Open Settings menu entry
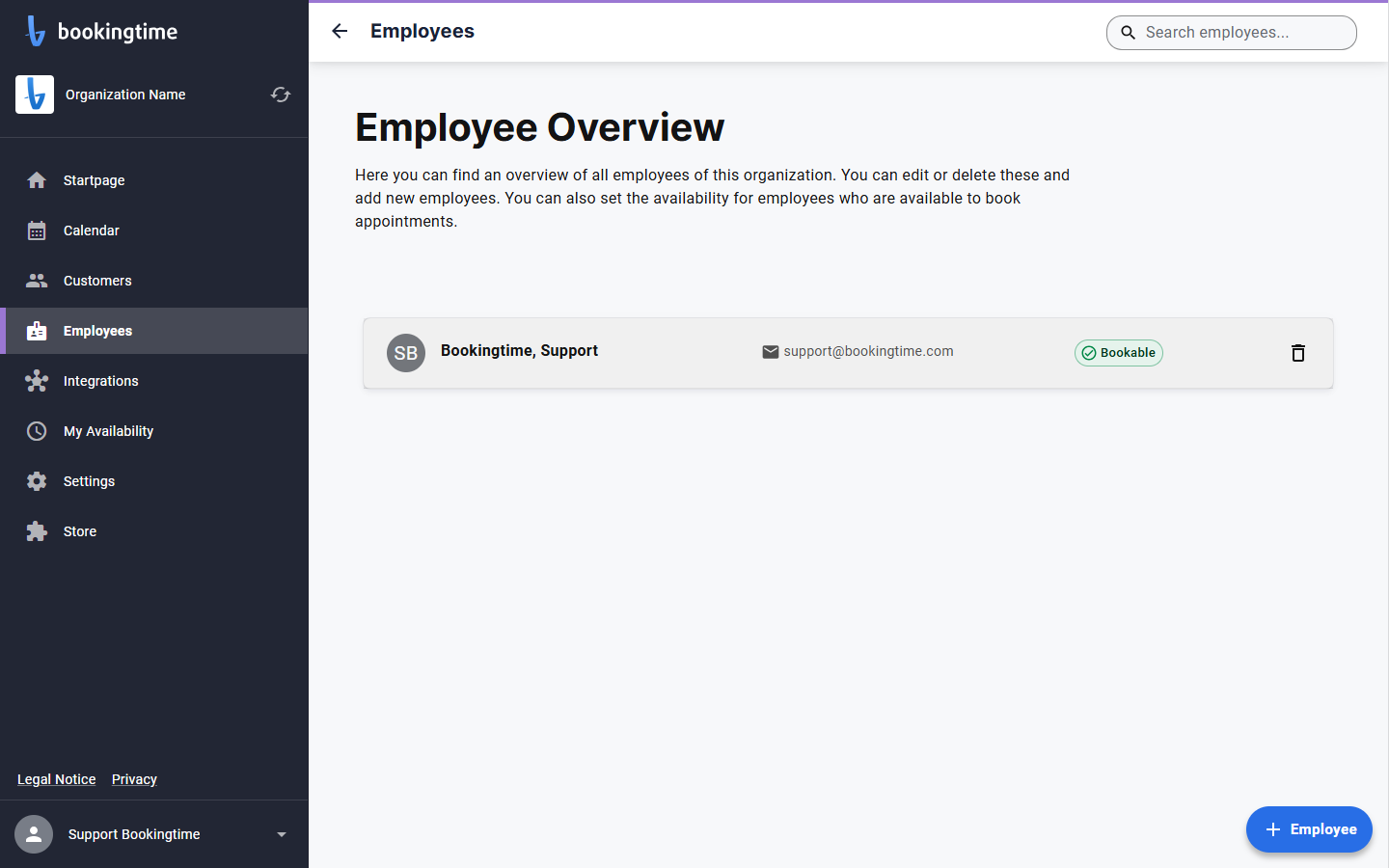Viewport: 1389px width, 868px height. tap(154, 481)
